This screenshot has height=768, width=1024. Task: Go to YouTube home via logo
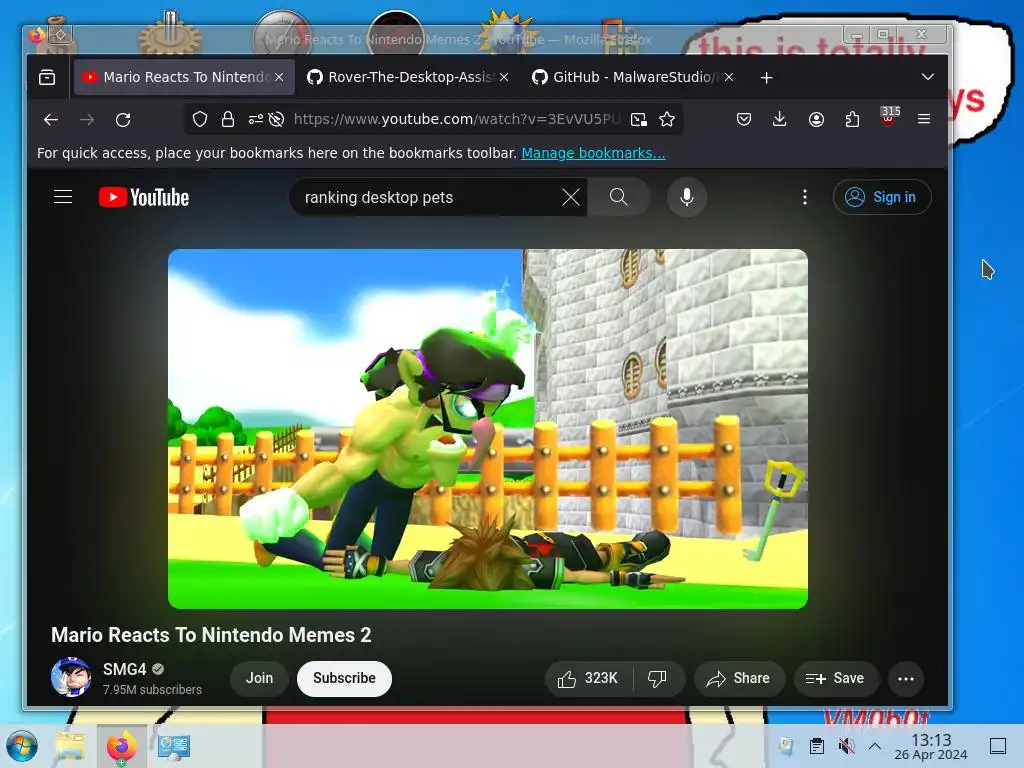click(x=144, y=197)
